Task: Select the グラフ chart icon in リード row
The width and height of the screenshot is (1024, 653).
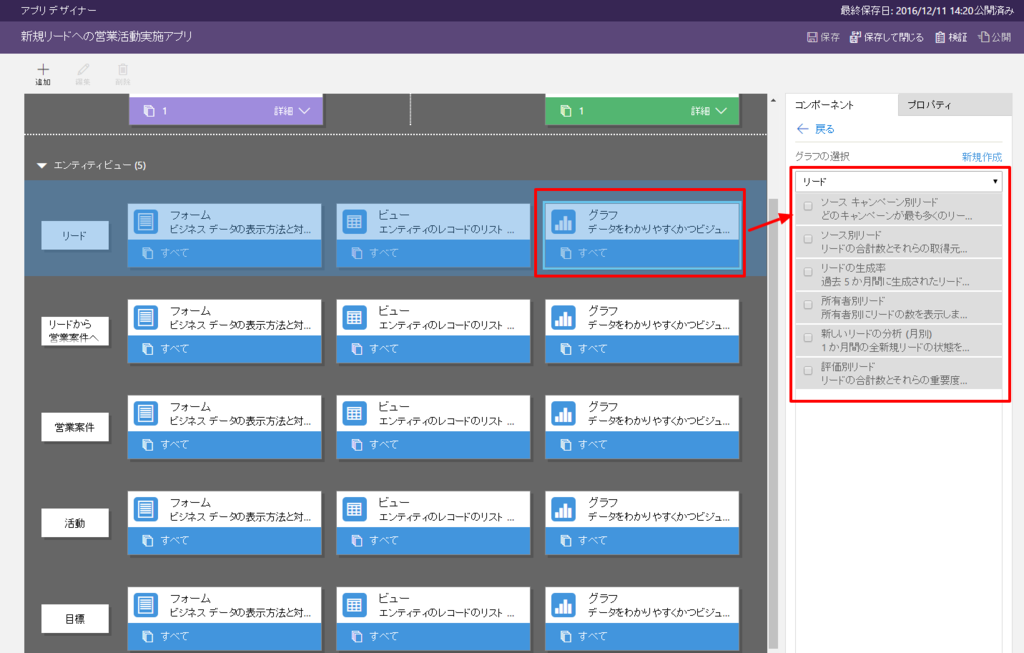Action: click(x=564, y=221)
